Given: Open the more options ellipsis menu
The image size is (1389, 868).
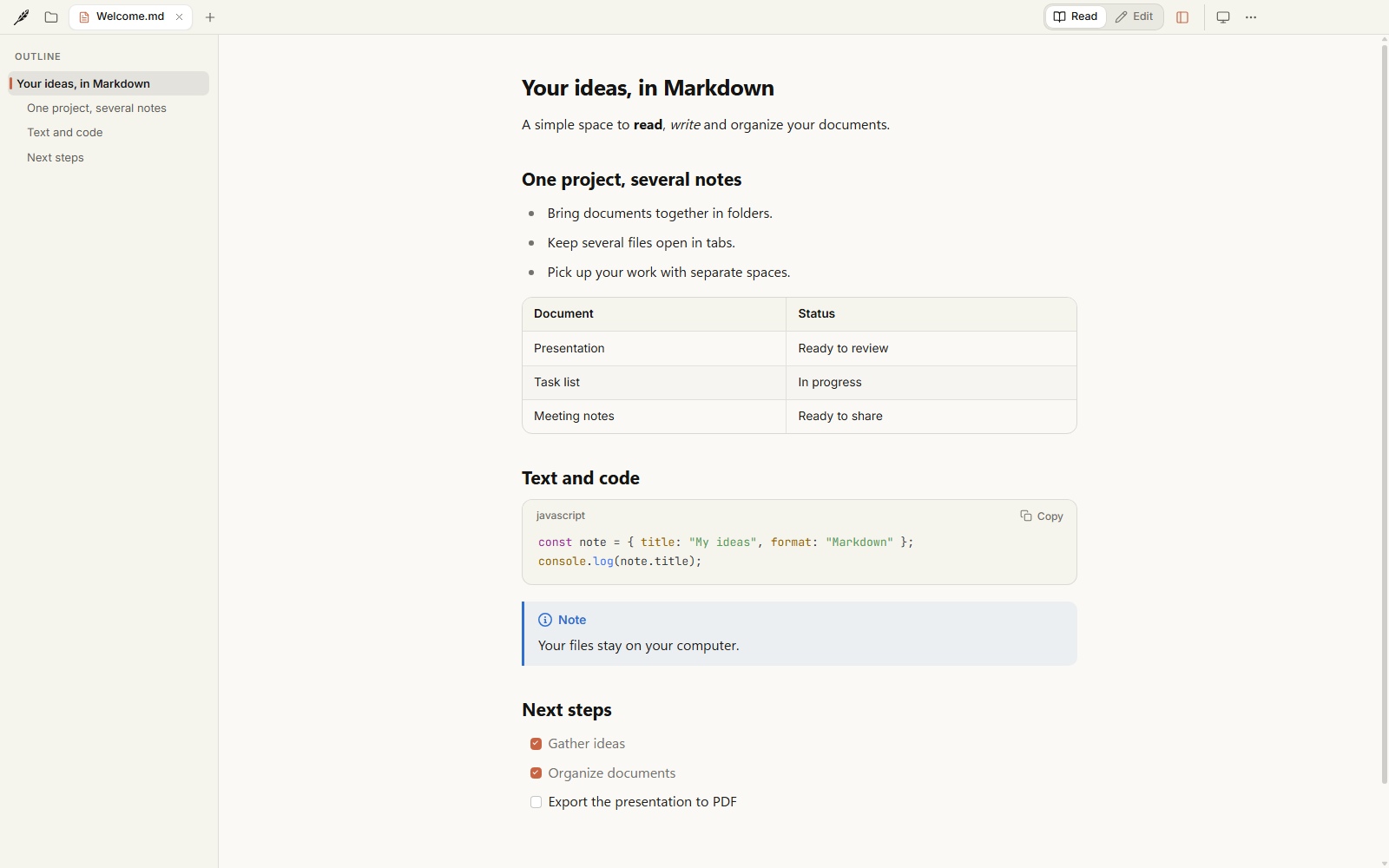Looking at the screenshot, I should pyautogui.click(x=1251, y=16).
